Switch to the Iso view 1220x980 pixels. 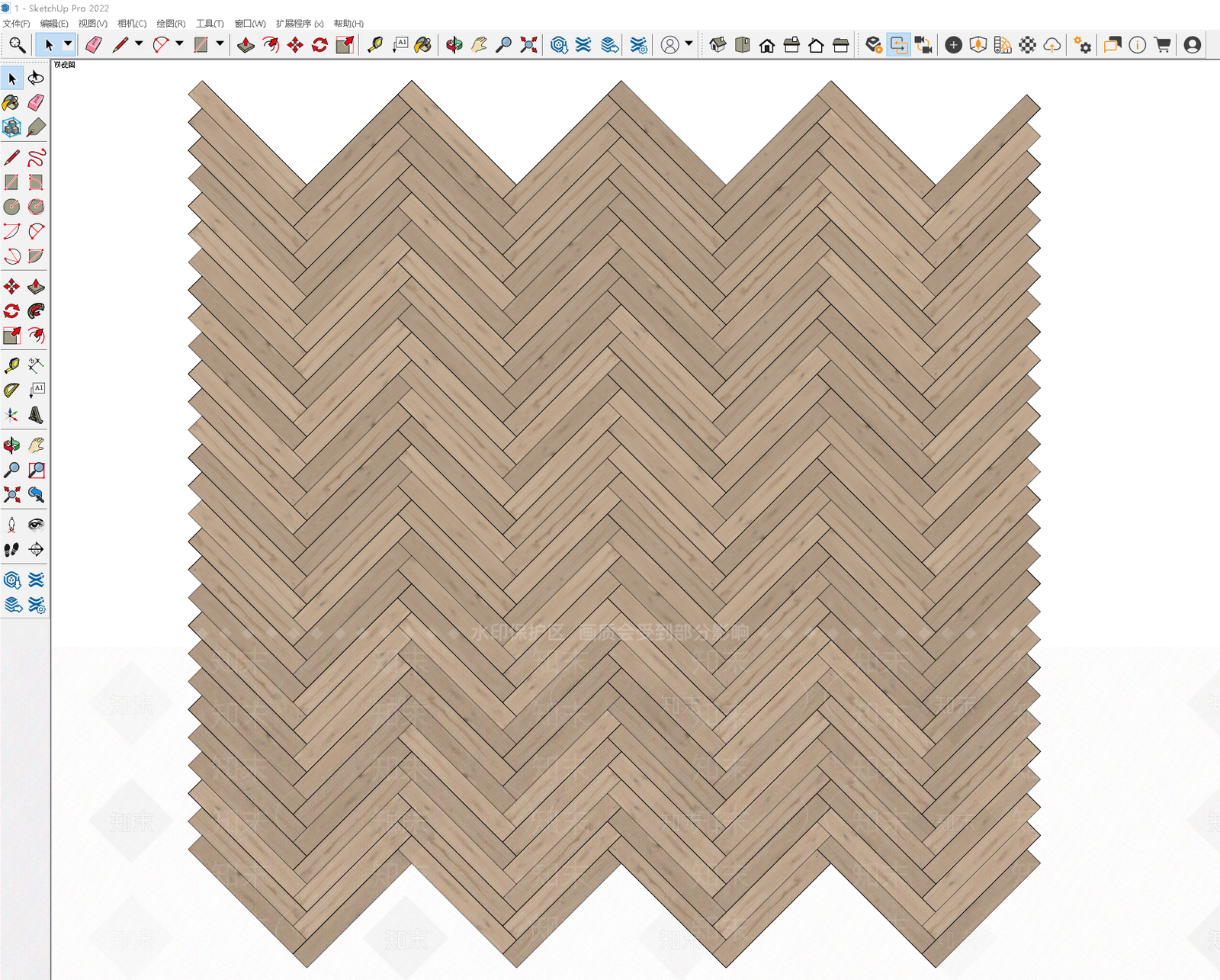point(718,45)
